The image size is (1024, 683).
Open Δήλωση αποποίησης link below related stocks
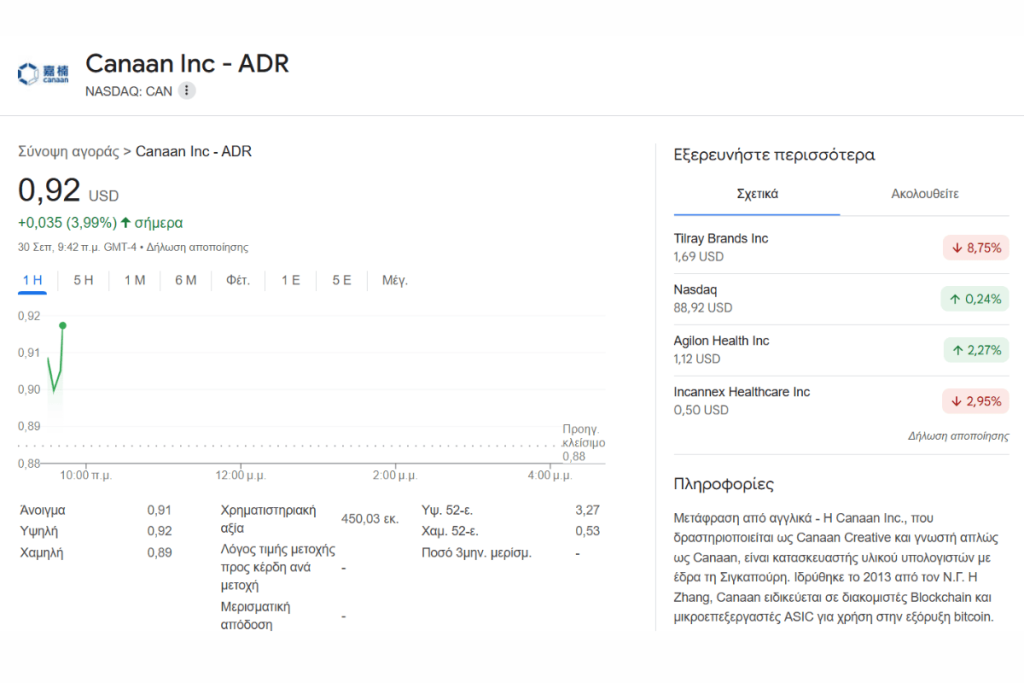tap(958, 436)
